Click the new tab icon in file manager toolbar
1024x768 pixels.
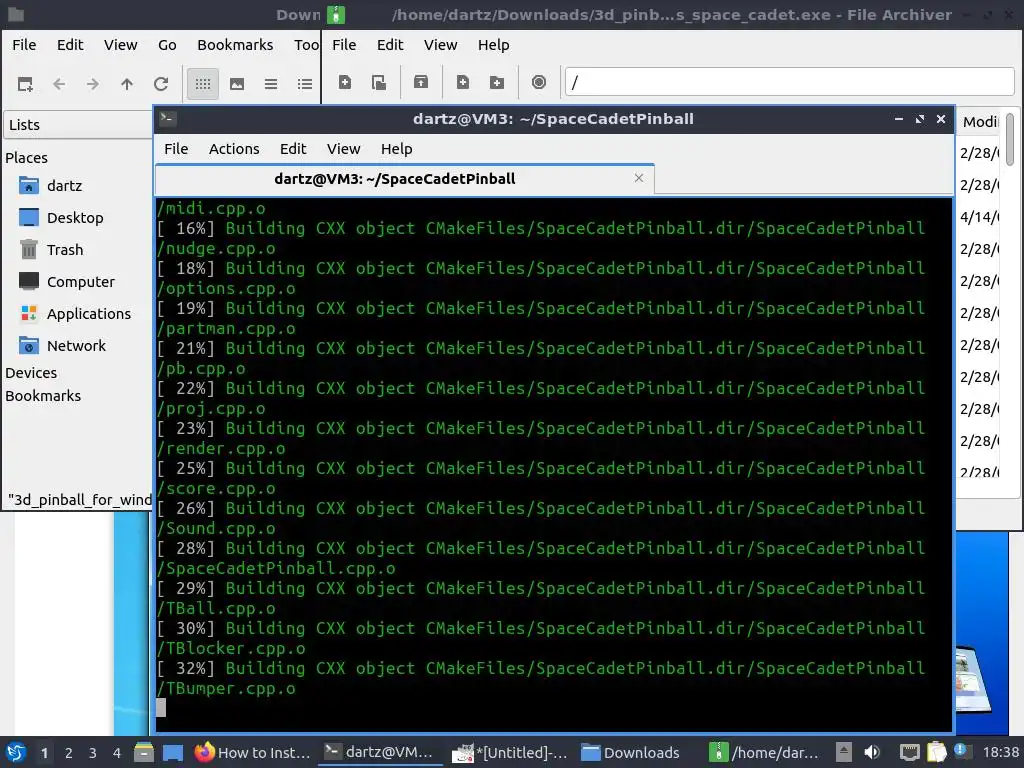tap(25, 84)
